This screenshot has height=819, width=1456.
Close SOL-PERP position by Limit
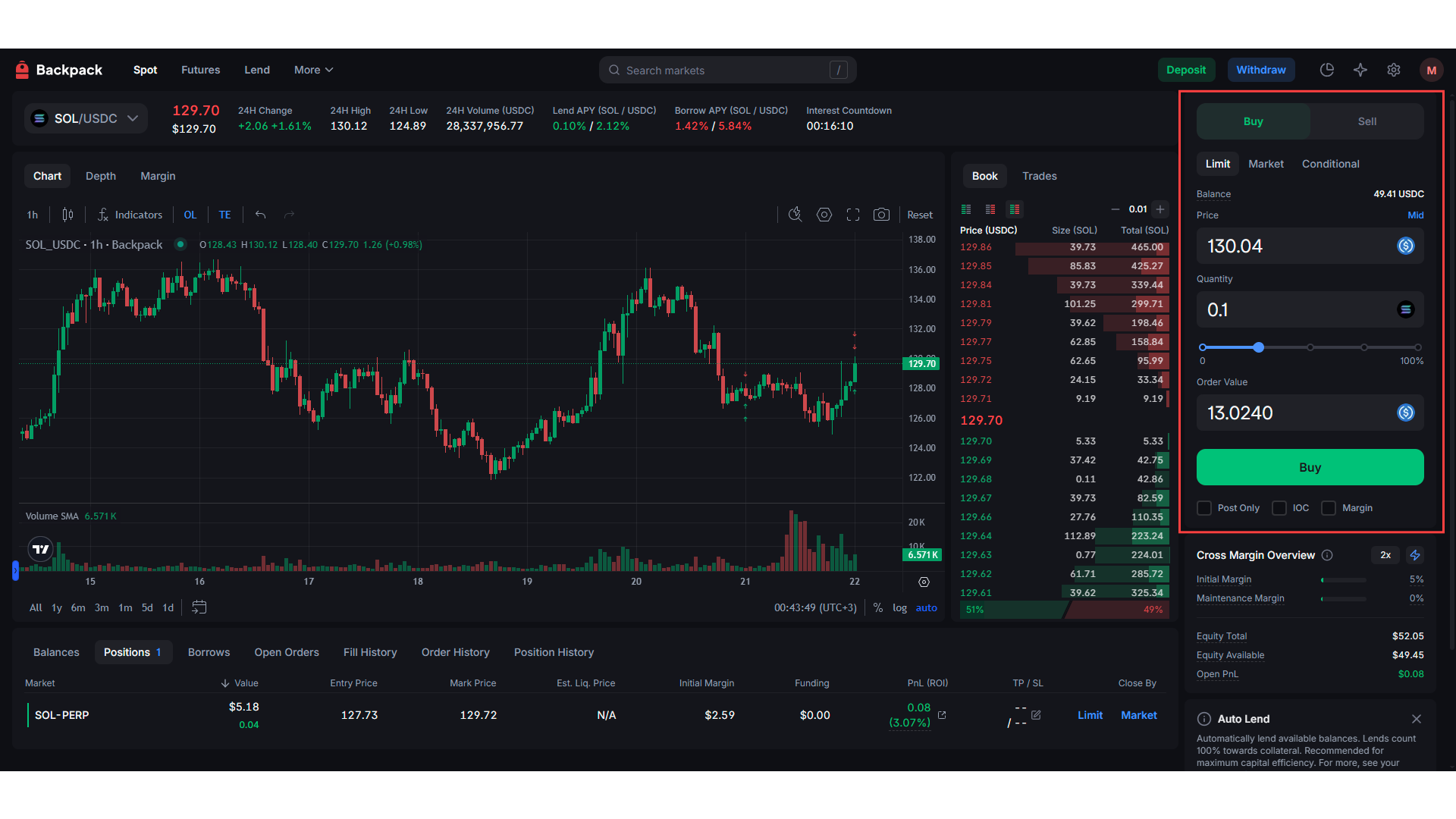(x=1090, y=715)
